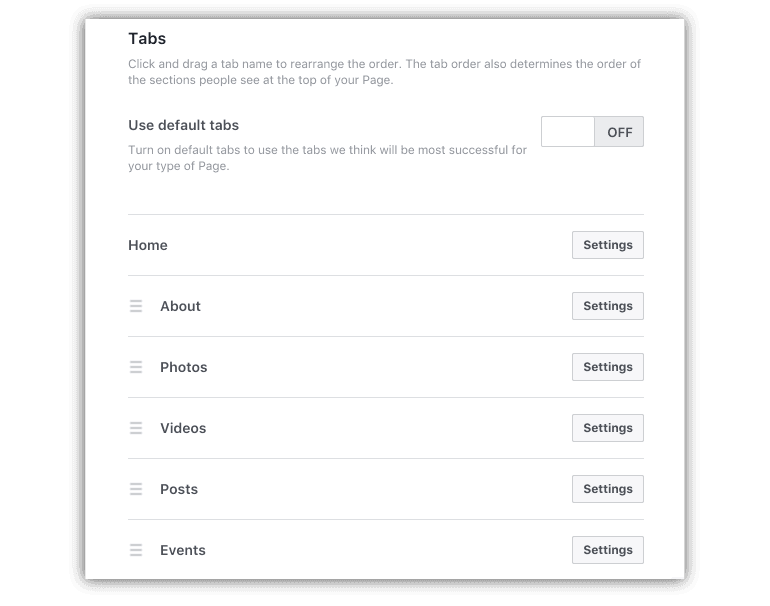
Task: Select the Home tab row label
Action: 148,245
